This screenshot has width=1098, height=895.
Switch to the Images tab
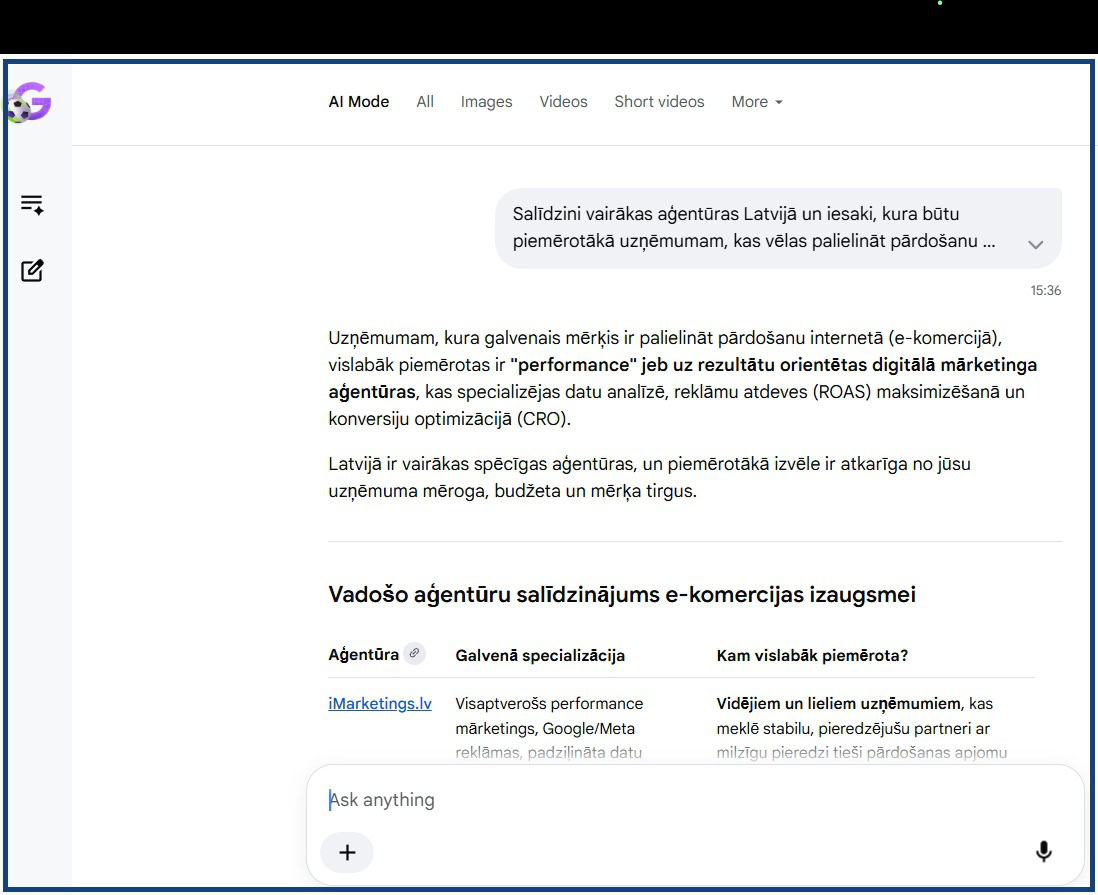click(x=487, y=102)
